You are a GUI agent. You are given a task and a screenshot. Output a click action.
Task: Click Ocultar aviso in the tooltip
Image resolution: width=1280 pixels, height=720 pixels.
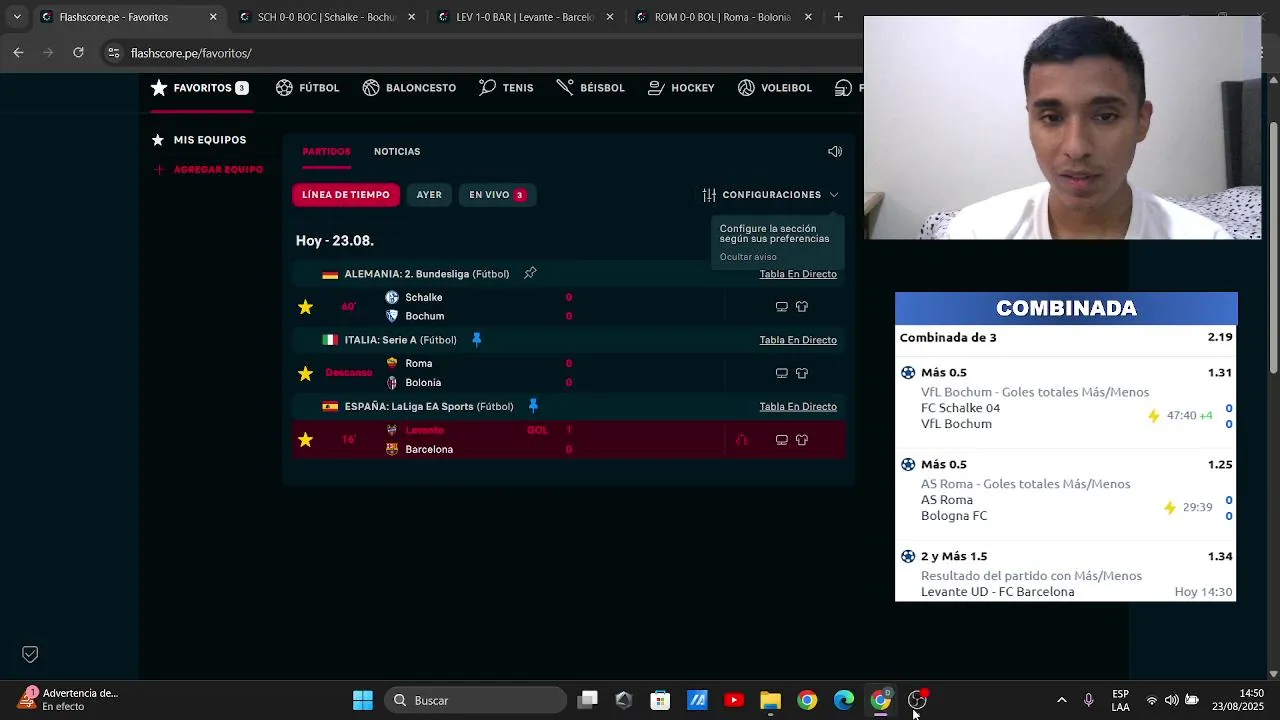click(x=748, y=257)
